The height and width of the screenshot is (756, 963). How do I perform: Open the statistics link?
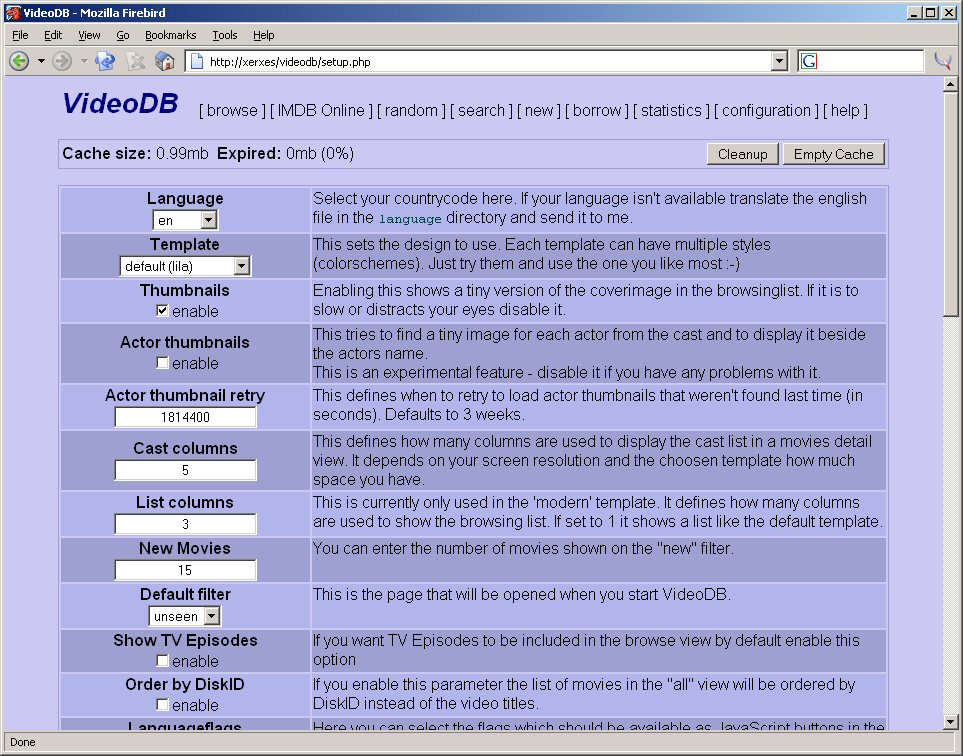coord(671,111)
